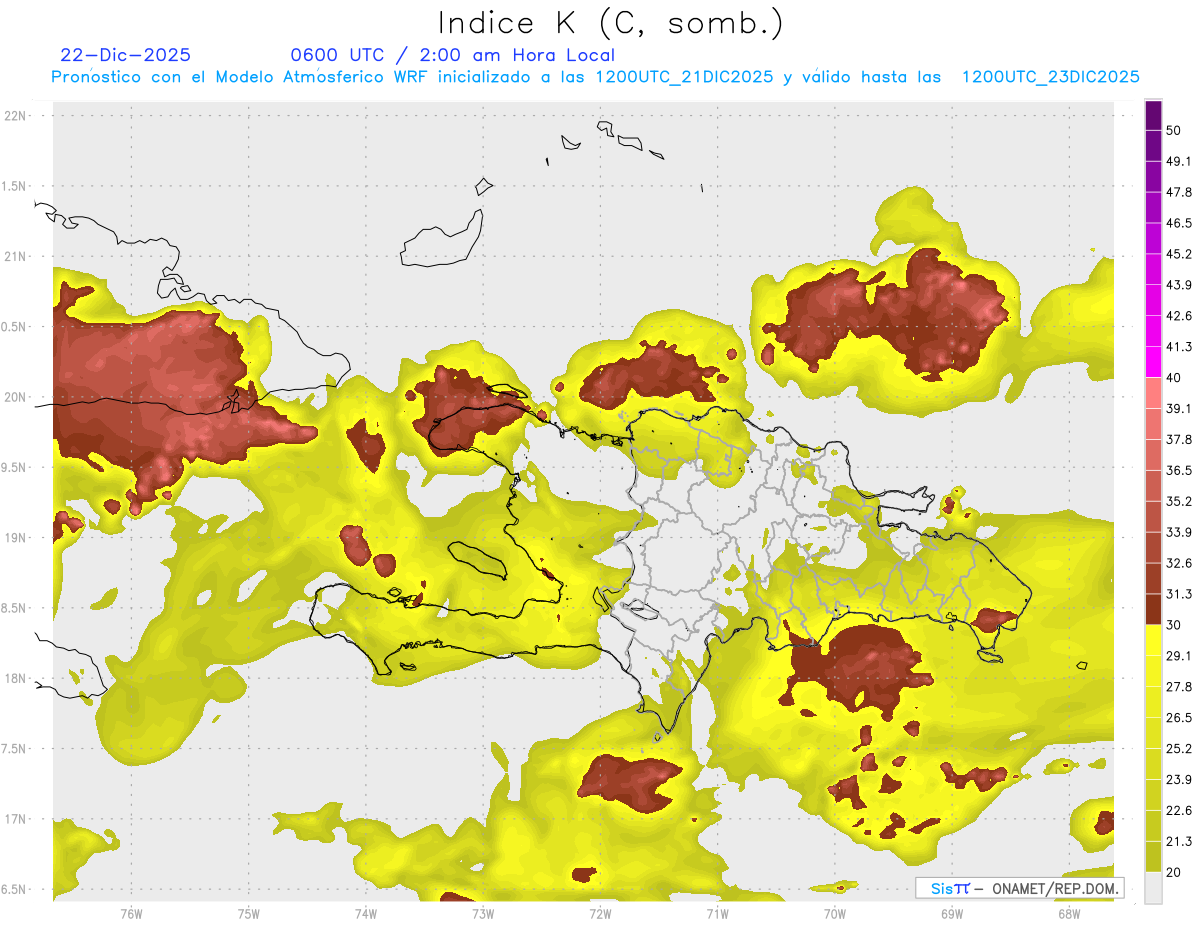
Task: Click the '47.8' colorbar value
Action: pos(1179,192)
